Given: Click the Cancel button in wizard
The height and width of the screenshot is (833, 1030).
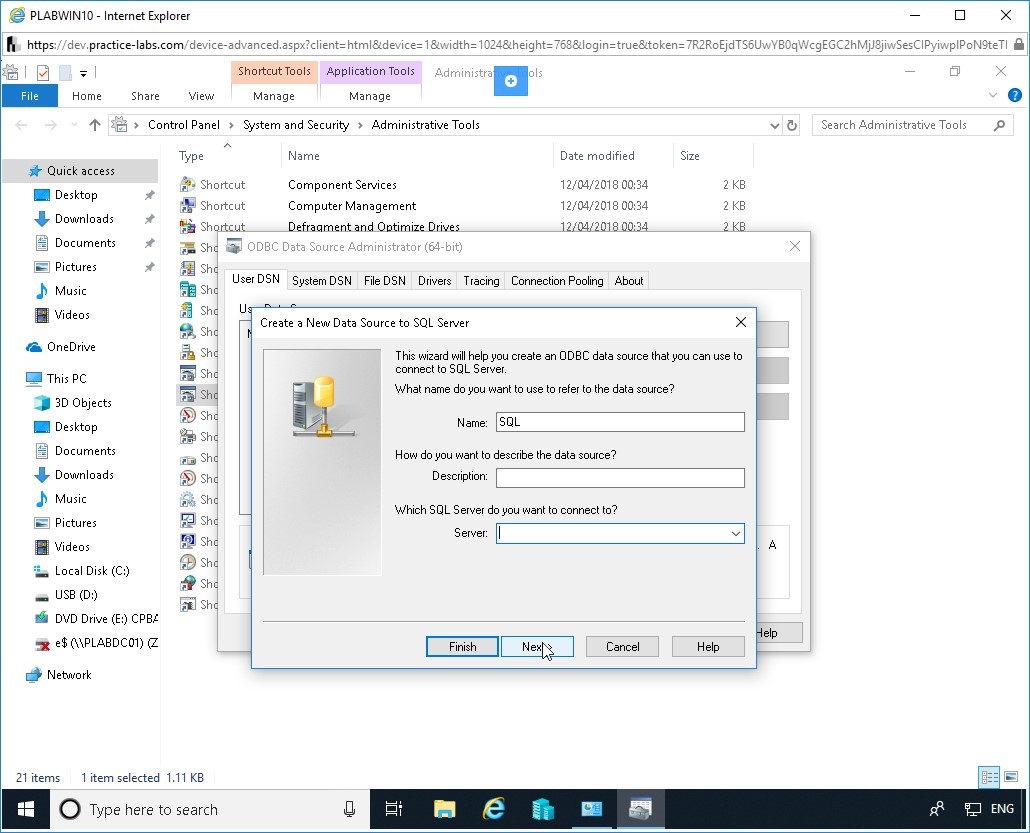Looking at the screenshot, I should (622, 646).
